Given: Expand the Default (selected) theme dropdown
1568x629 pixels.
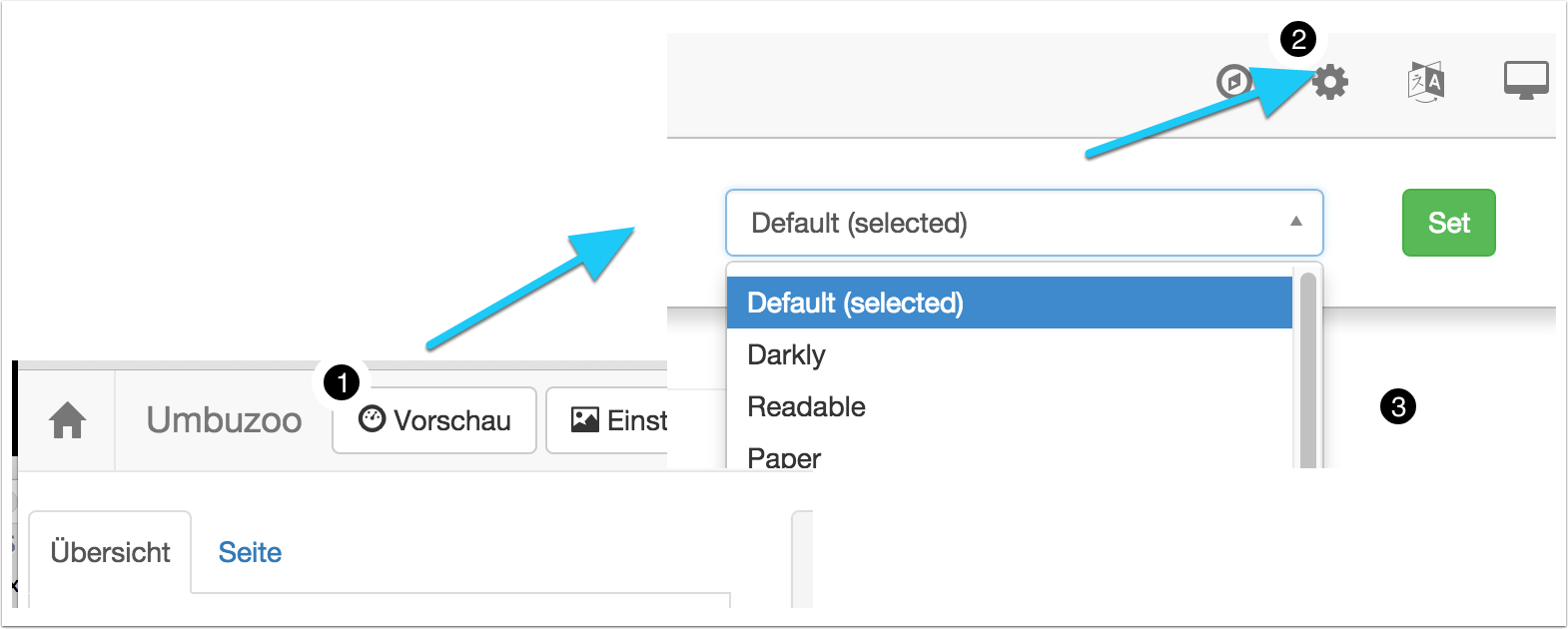Looking at the screenshot, I should coord(1024,223).
